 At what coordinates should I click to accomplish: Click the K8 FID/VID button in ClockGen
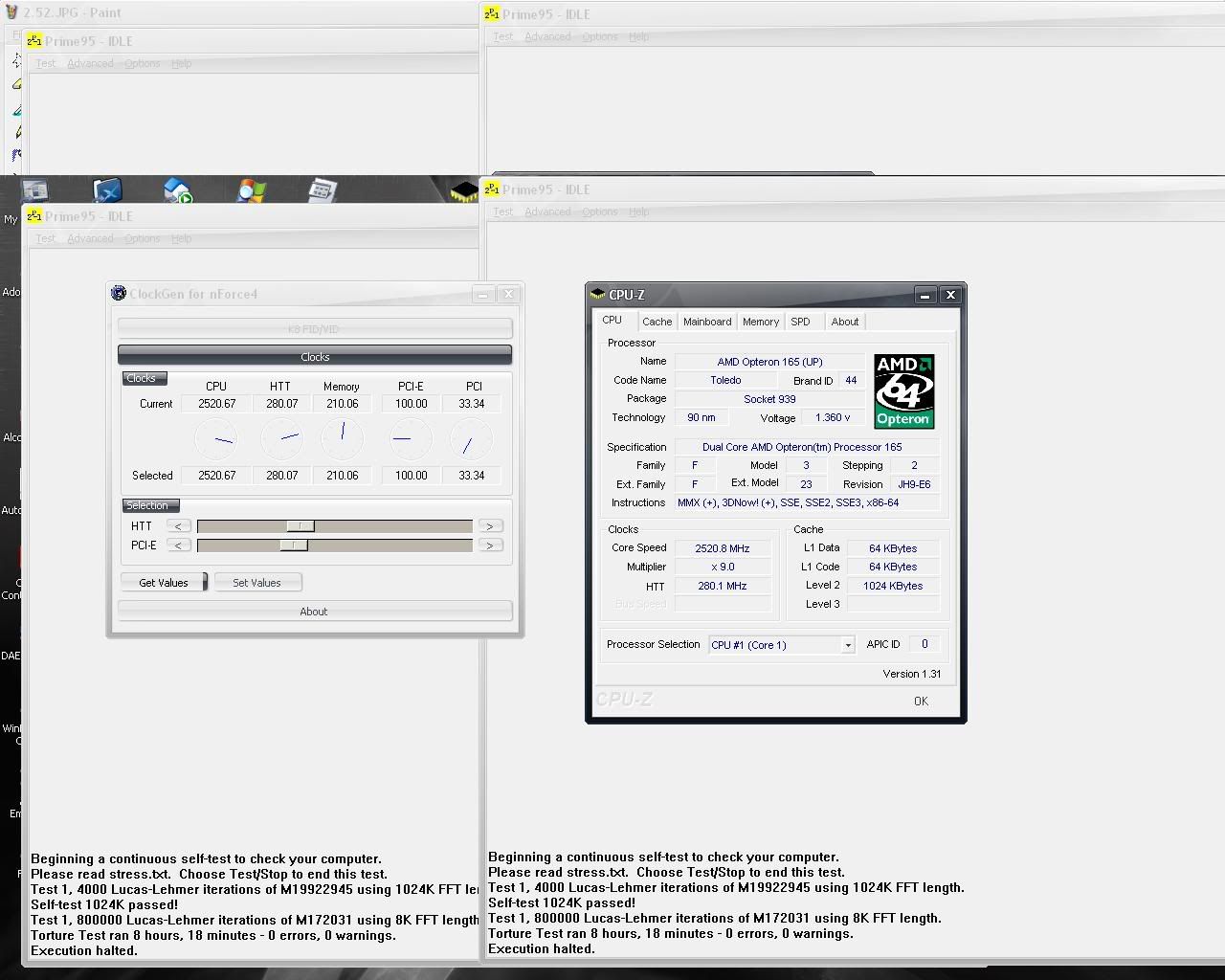(x=315, y=329)
